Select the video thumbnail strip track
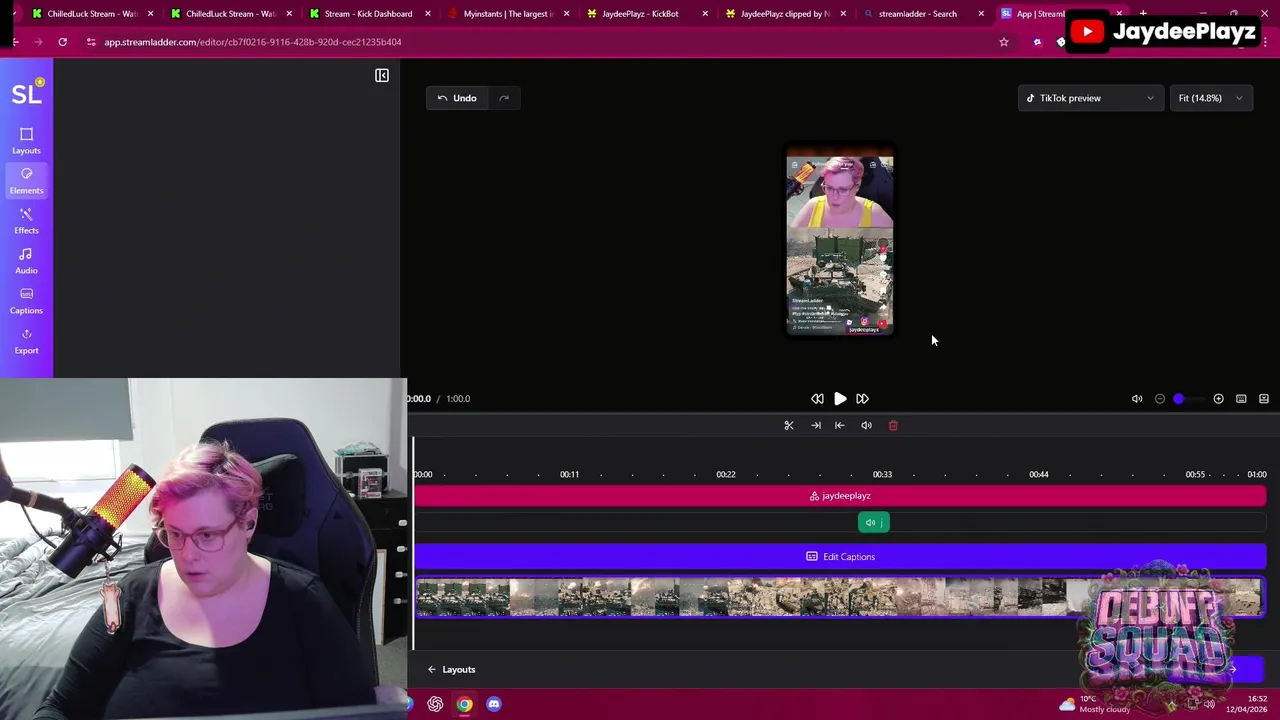This screenshot has height=720, width=1280. (x=840, y=598)
